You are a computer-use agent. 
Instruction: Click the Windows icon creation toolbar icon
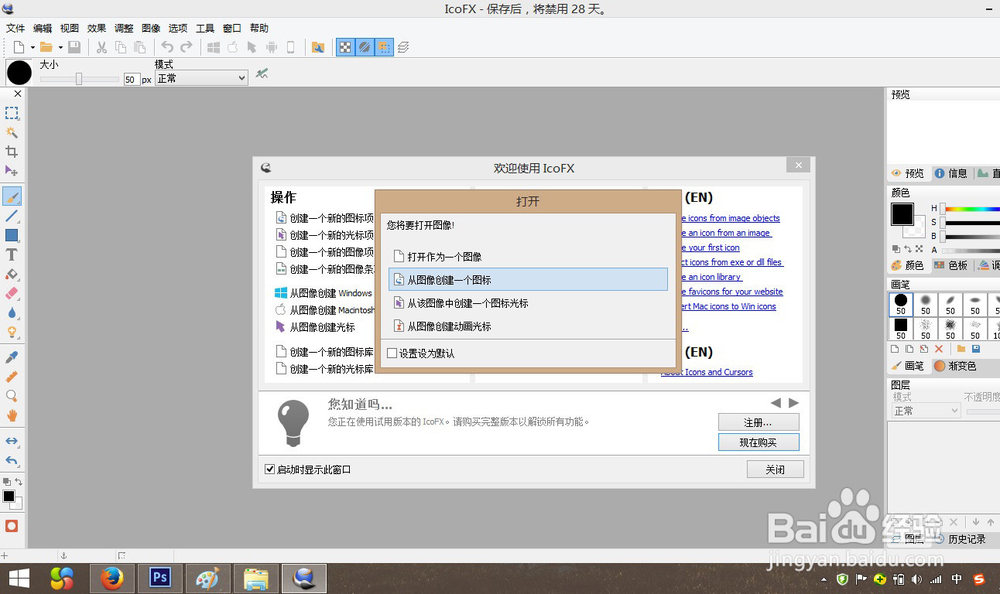tap(214, 47)
